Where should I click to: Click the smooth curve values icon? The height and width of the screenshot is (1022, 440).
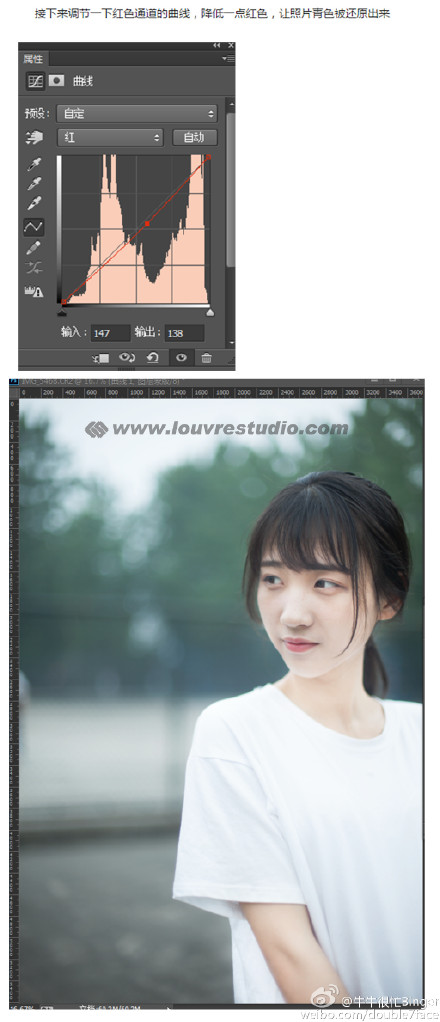point(34,268)
